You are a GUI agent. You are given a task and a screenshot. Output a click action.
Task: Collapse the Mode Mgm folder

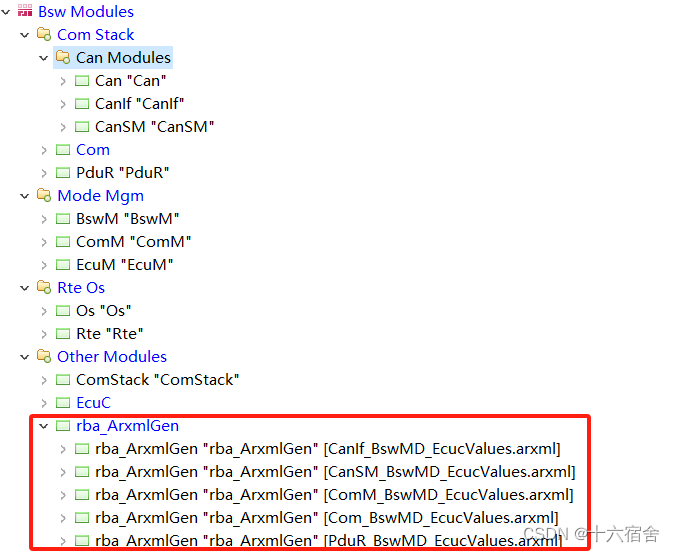pos(25,196)
